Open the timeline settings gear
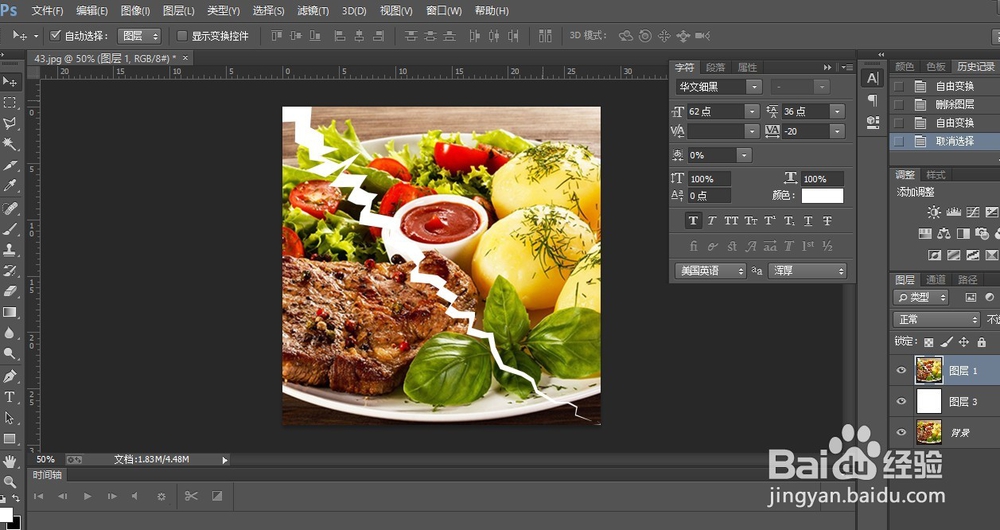Screen dimensions: 1000x530 [161, 496]
